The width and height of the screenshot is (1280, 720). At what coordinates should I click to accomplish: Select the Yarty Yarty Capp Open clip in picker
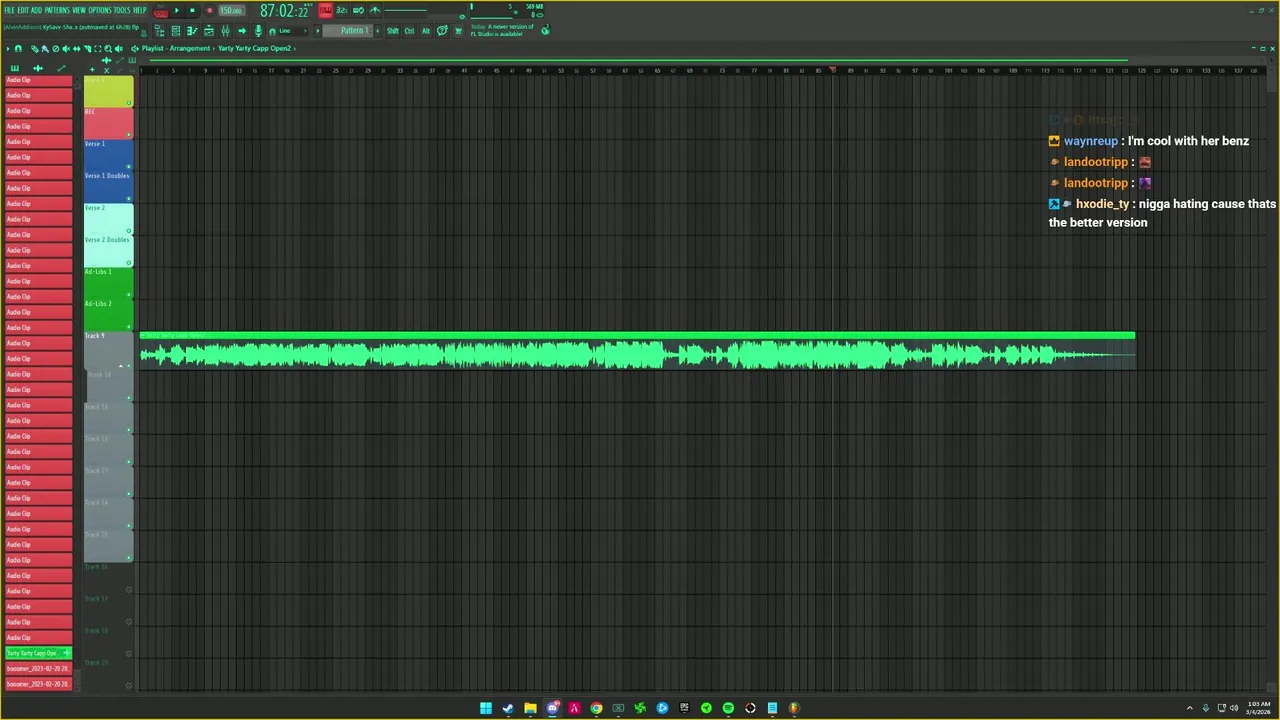click(38, 653)
